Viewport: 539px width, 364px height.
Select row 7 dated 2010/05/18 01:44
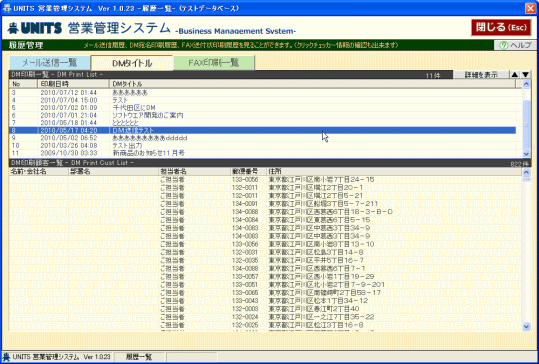tap(263, 123)
